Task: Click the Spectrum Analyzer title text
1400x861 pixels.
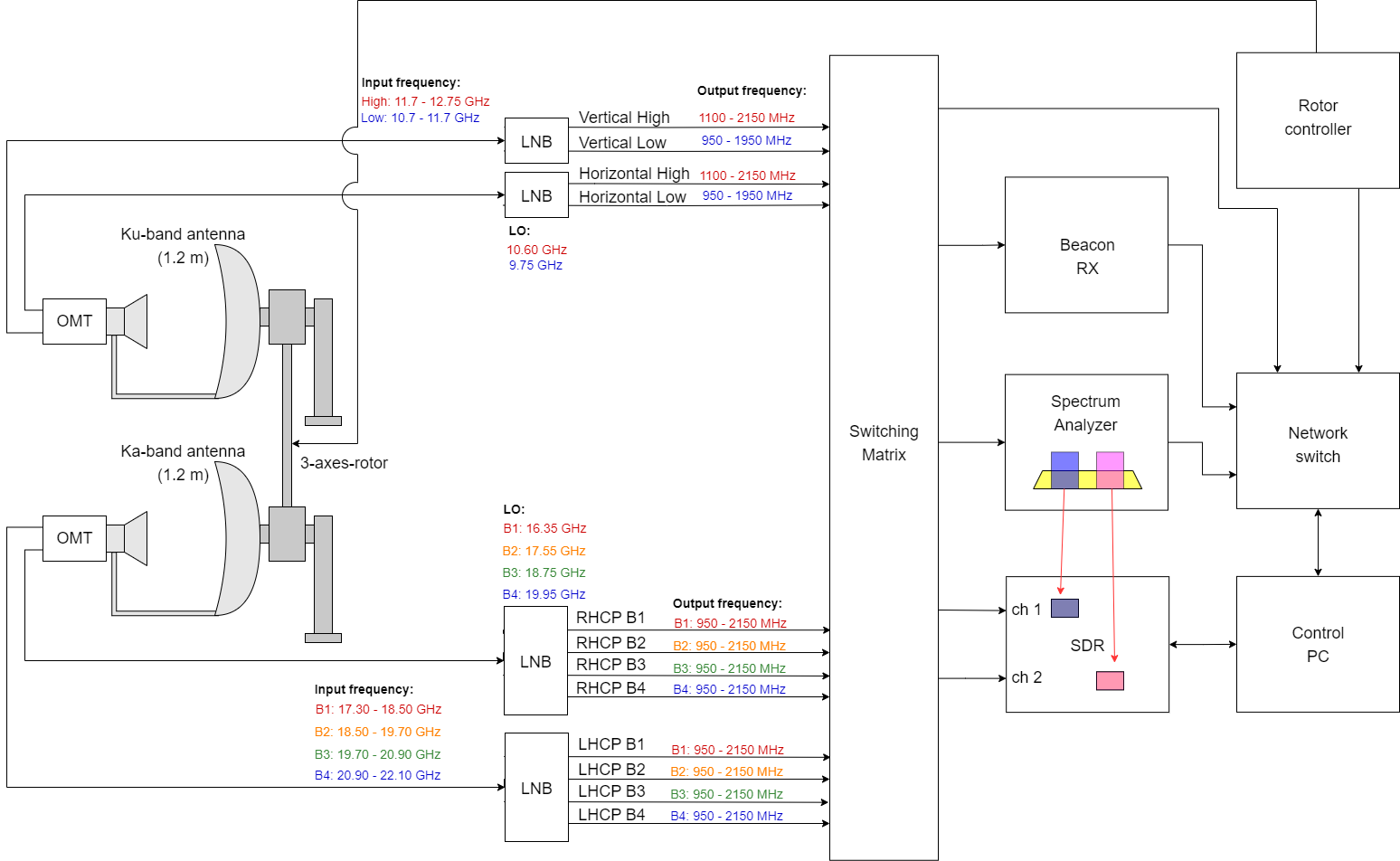Action: [x=1085, y=412]
